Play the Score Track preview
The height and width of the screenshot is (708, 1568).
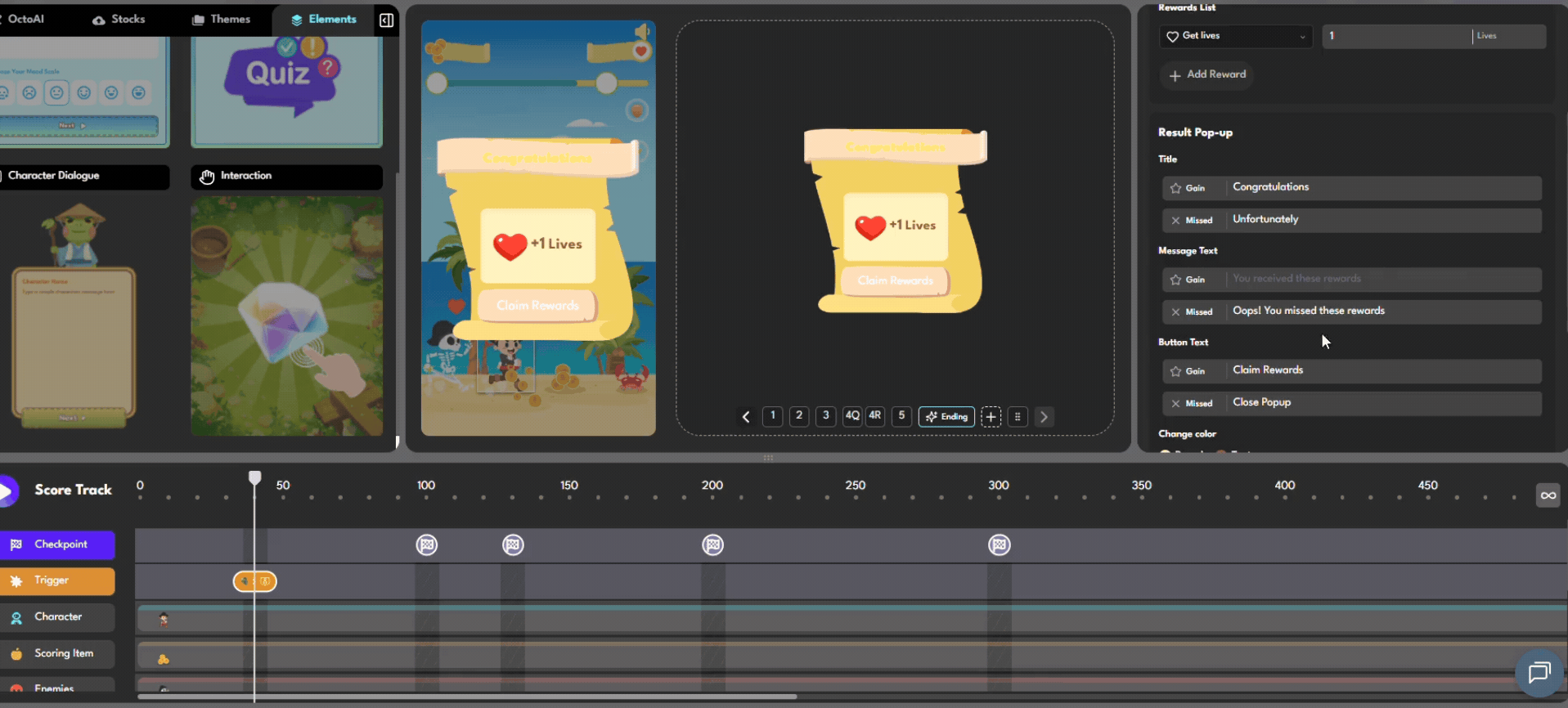pos(7,491)
